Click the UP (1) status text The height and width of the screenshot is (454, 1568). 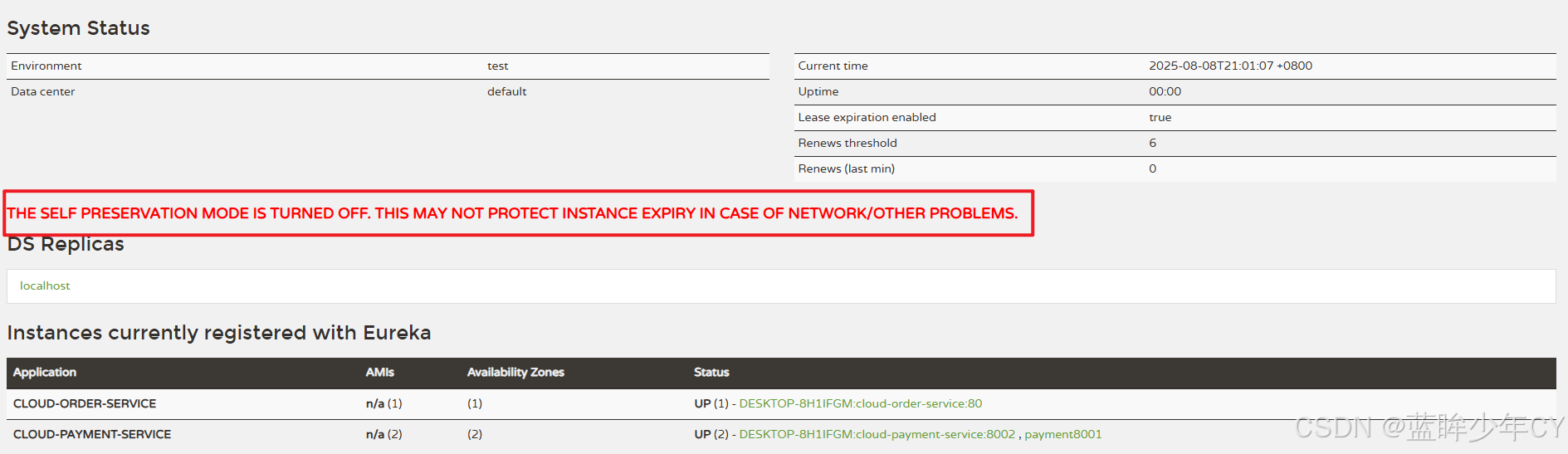pos(711,403)
